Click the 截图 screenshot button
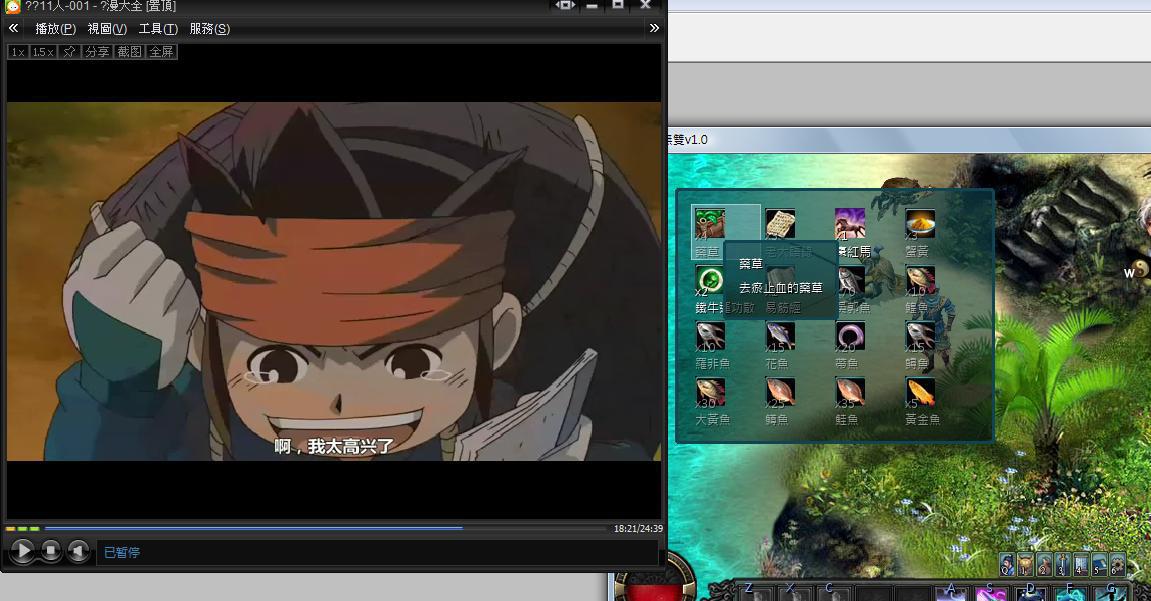Screen dimensions: 1151x601 [x=129, y=52]
